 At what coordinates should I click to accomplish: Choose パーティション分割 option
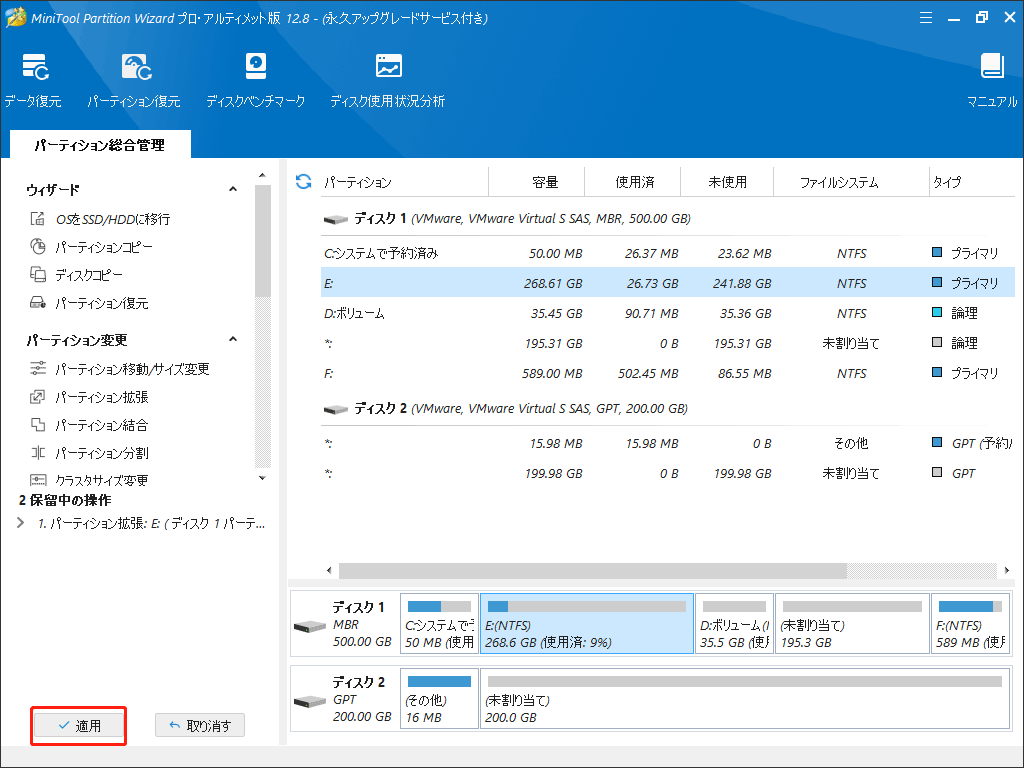click(101, 453)
